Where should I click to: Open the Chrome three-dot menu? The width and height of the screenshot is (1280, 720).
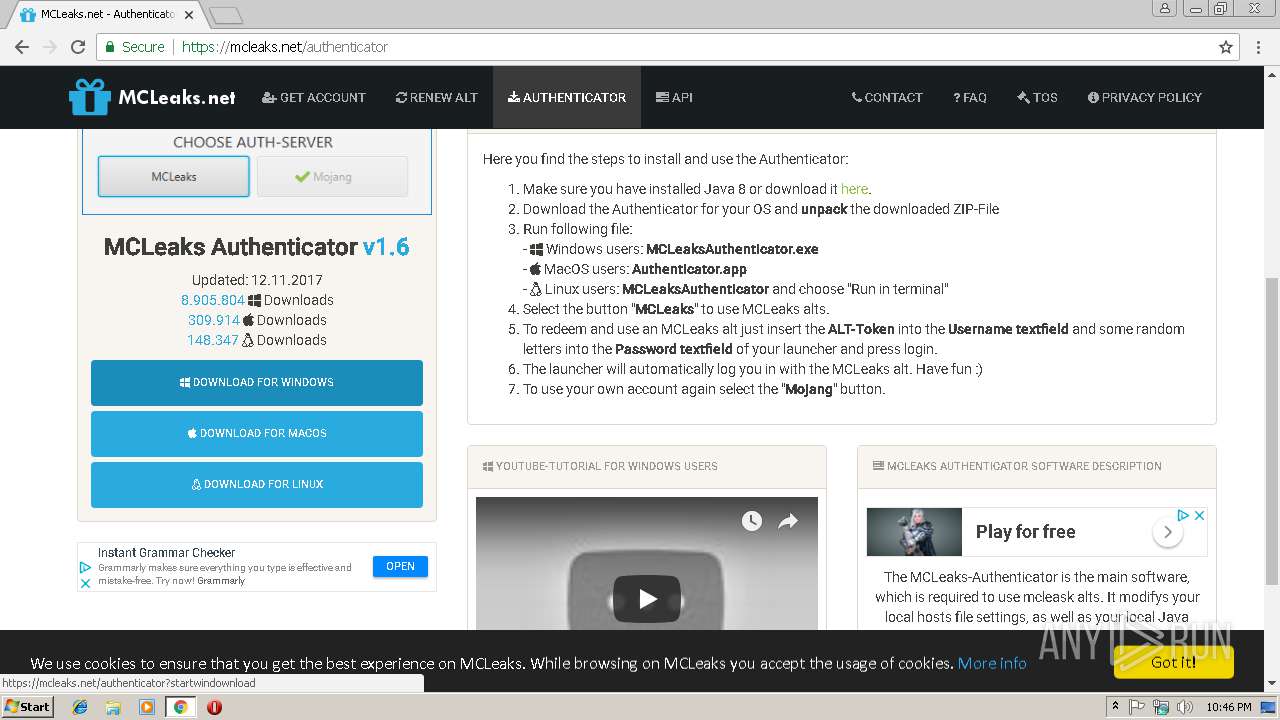[1257, 47]
